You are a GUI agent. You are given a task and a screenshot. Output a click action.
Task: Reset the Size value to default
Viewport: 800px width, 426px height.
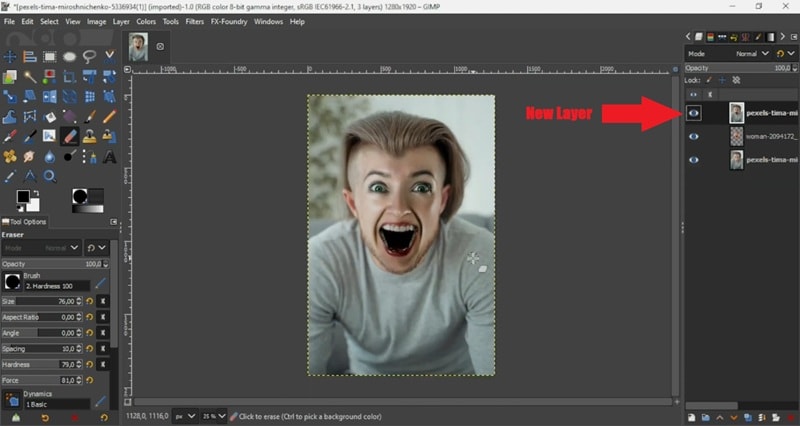90,302
